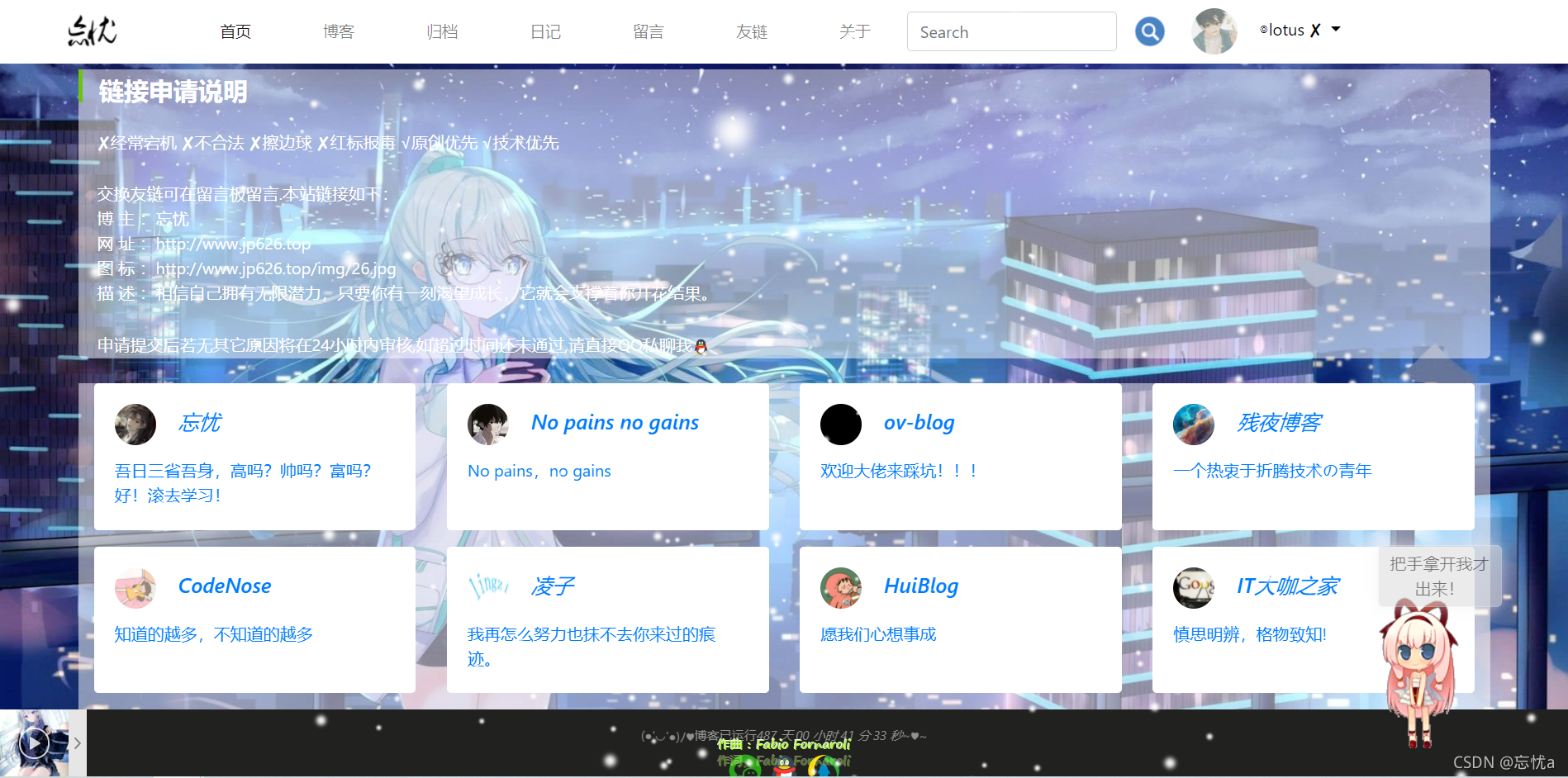Open the HuiBlog friend link
This screenshot has width=1568, height=778.
[921, 586]
